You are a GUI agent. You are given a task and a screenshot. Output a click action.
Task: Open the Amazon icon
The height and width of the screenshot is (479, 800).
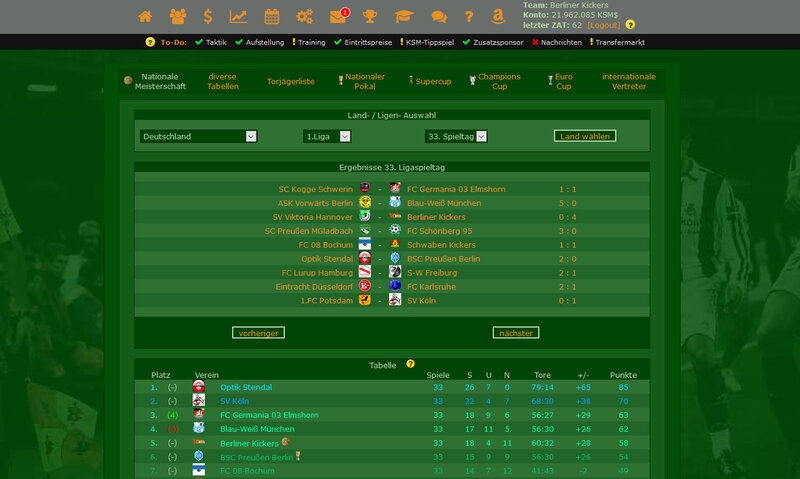[498, 17]
